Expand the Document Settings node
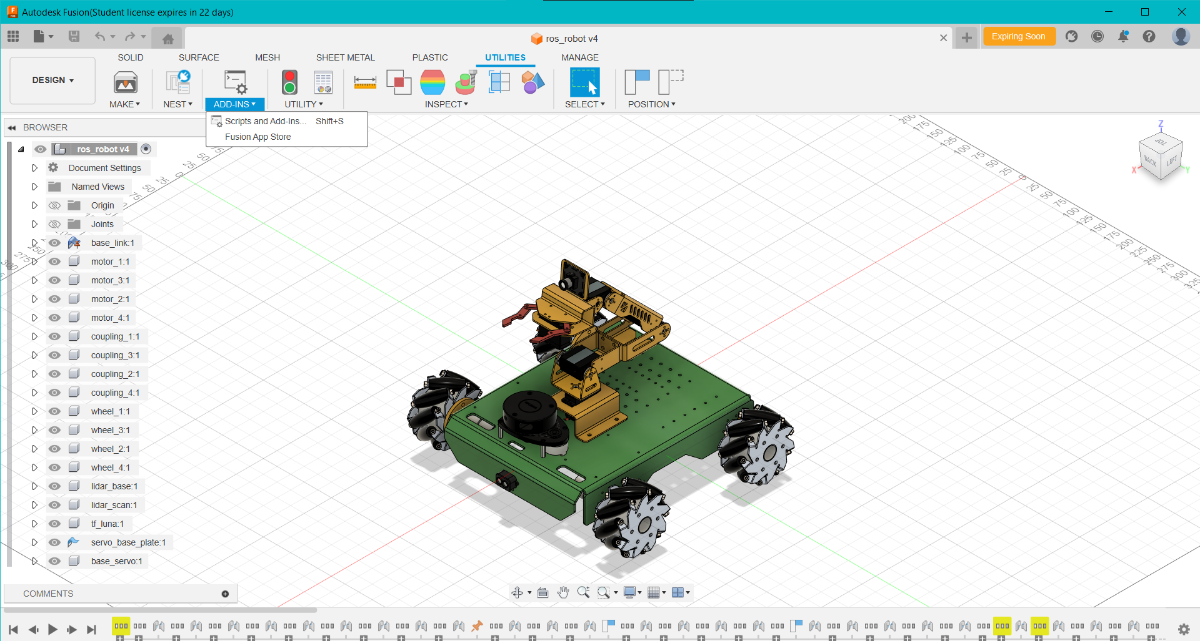 point(35,168)
